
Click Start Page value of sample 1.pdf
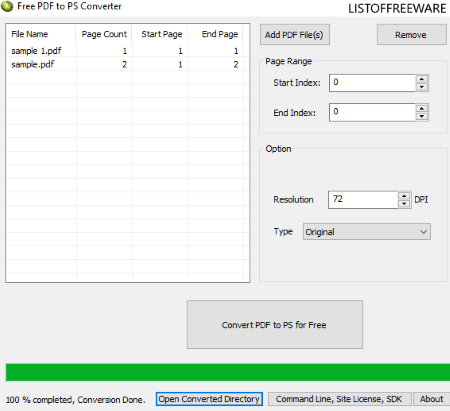click(x=180, y=51)
